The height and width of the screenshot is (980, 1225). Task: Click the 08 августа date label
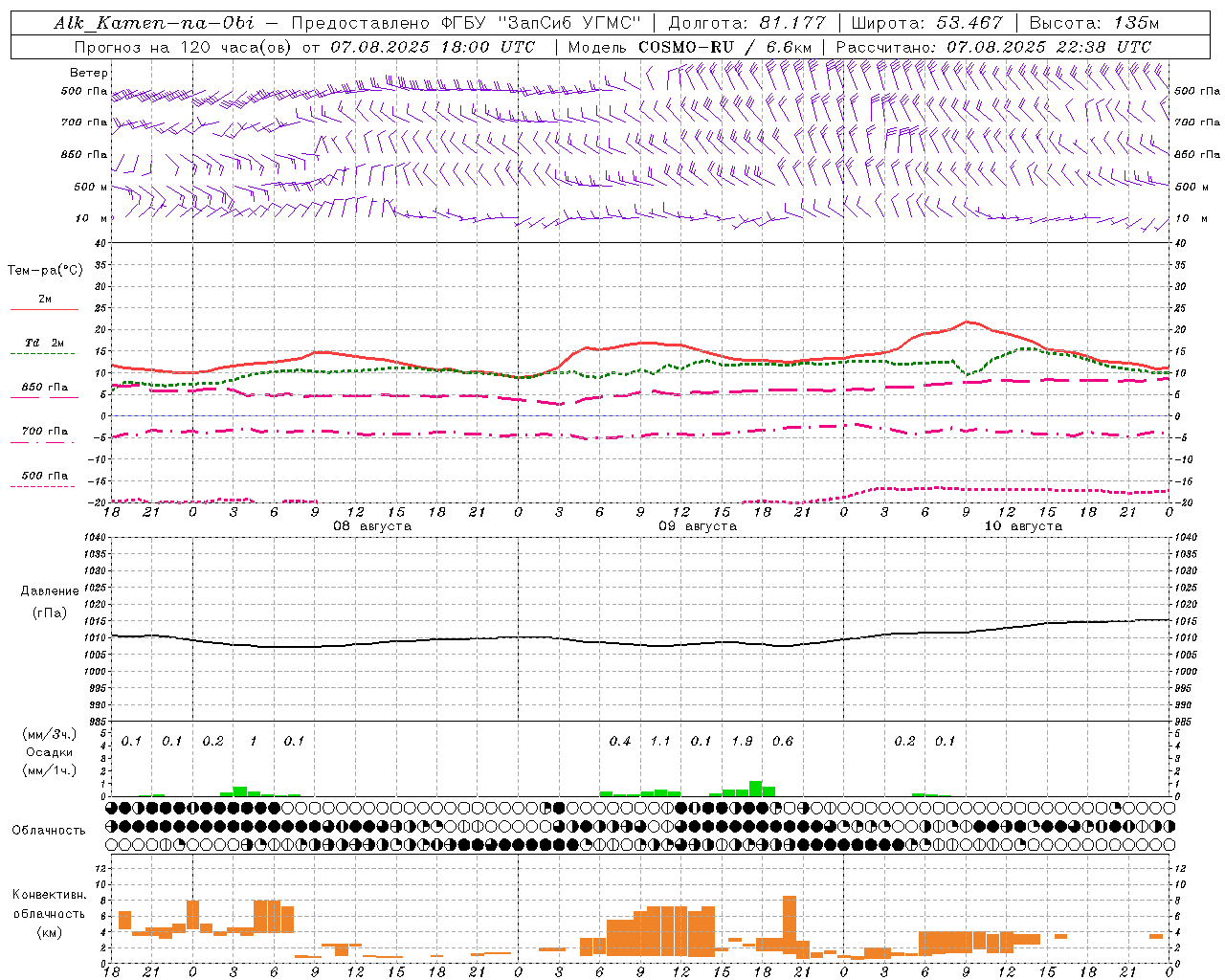372,526
